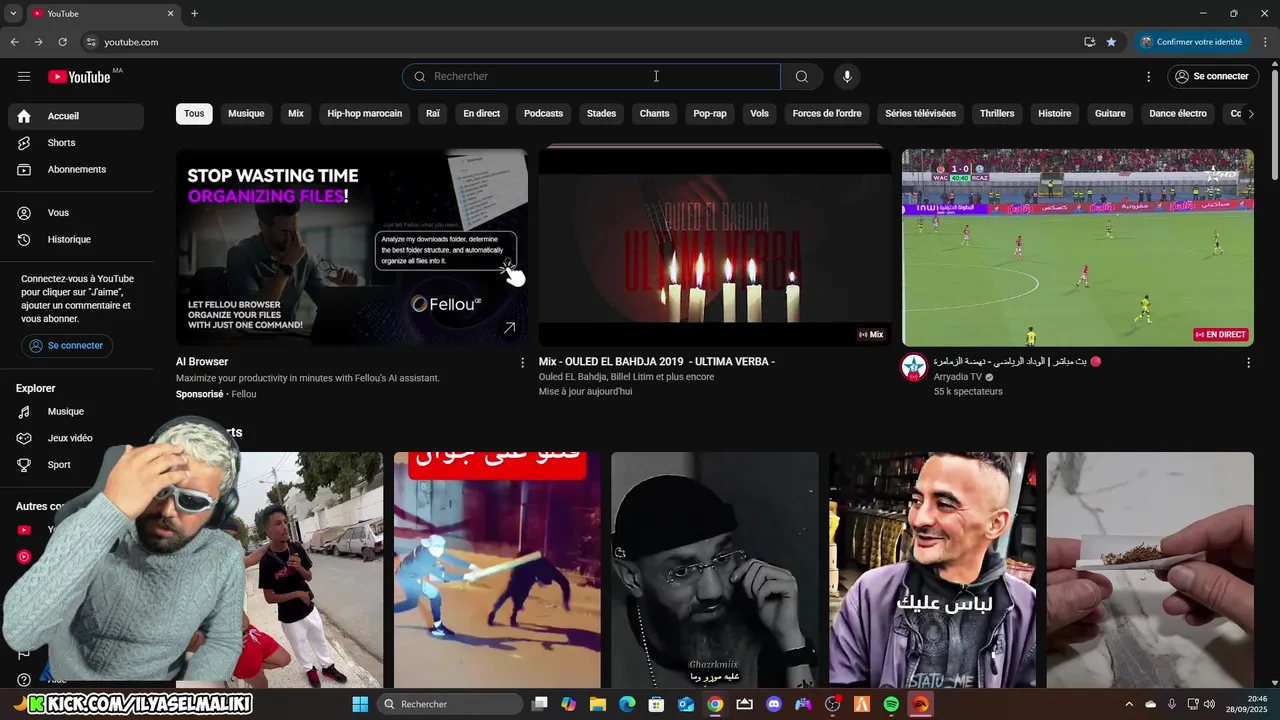Open Microsoft Store from the taskbar

tap(656, 704)
